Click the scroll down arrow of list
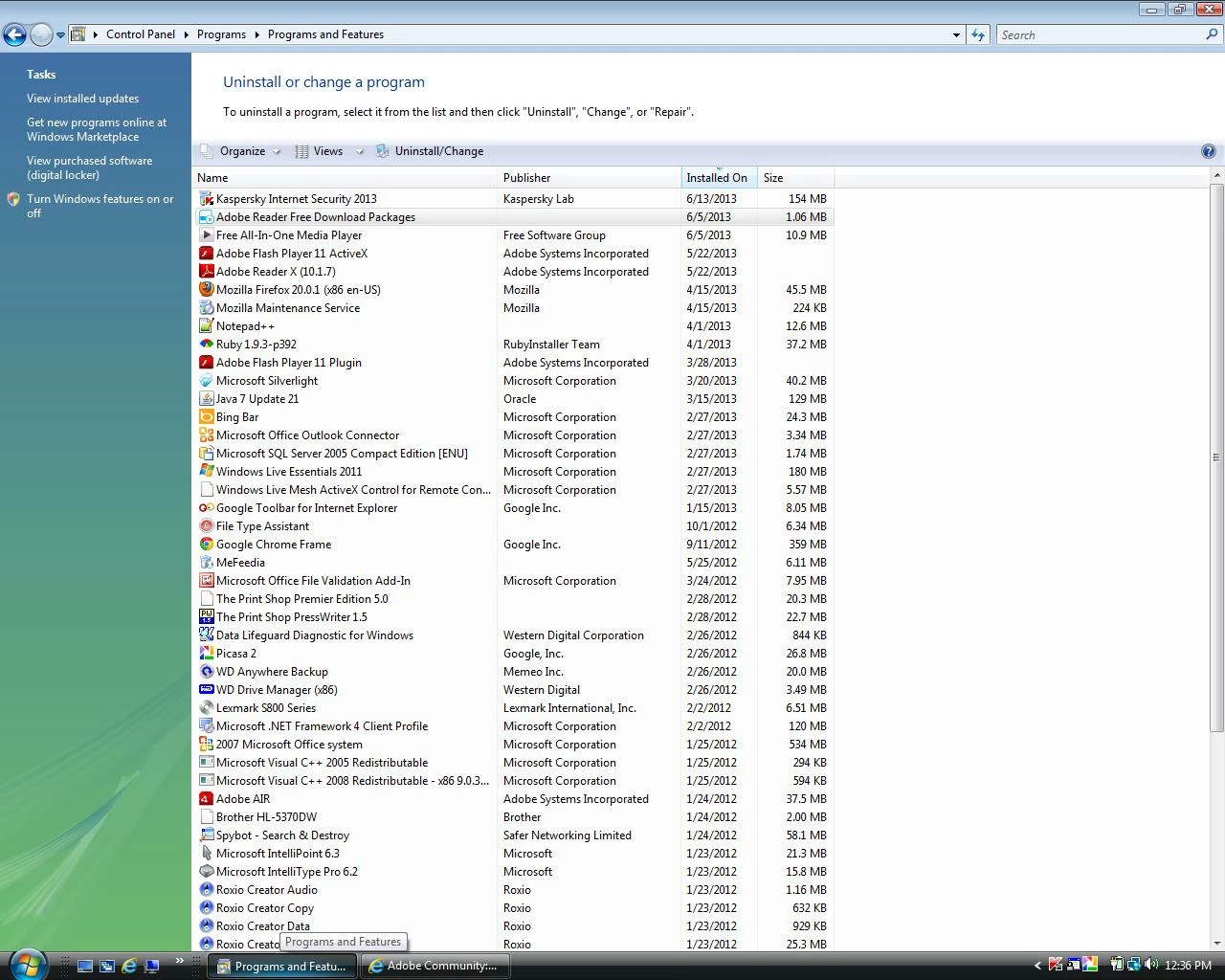Viewport: 1225px width, 980px height. coord(1216,943)
